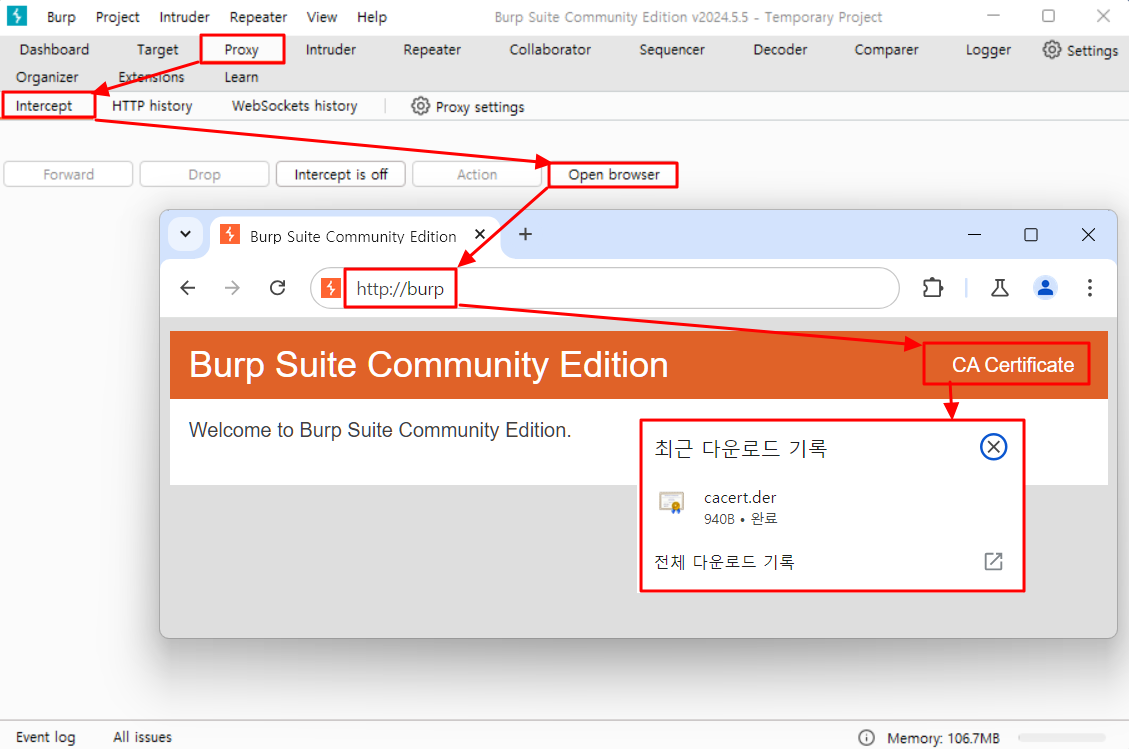Click the Burp site icon in address bar
This screenshot has width=1129, height=749.
click(330, 288)
